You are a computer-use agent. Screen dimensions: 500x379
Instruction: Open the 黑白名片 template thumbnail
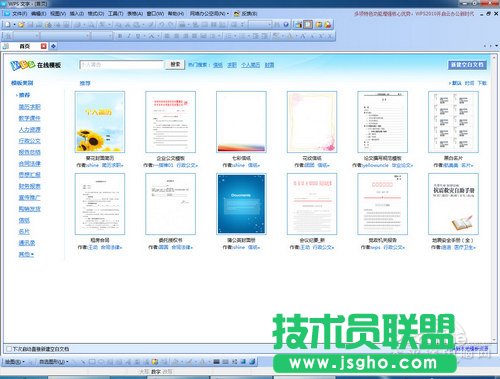click(453, 122)
